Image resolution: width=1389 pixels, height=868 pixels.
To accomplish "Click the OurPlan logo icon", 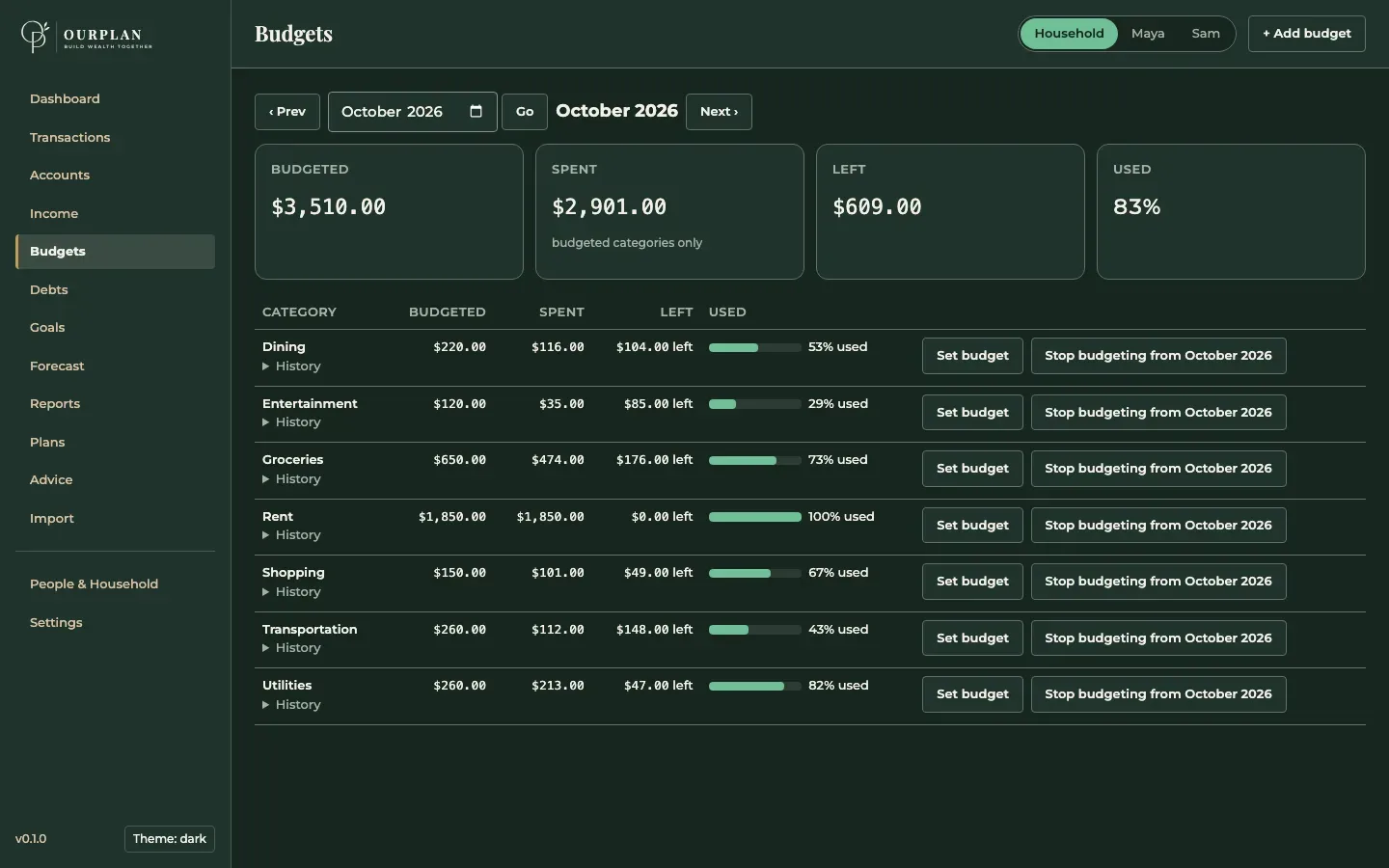I will pos(35,36).
